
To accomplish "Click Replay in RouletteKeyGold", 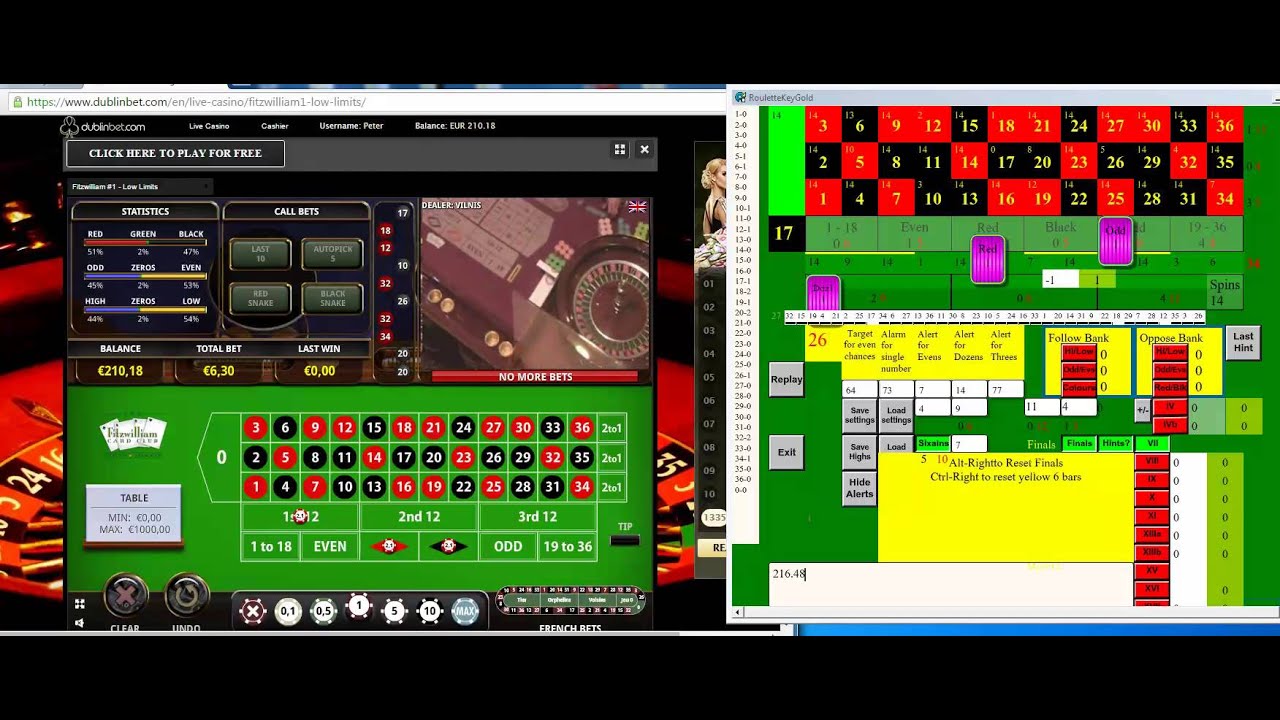I will (x=787, y=380).
